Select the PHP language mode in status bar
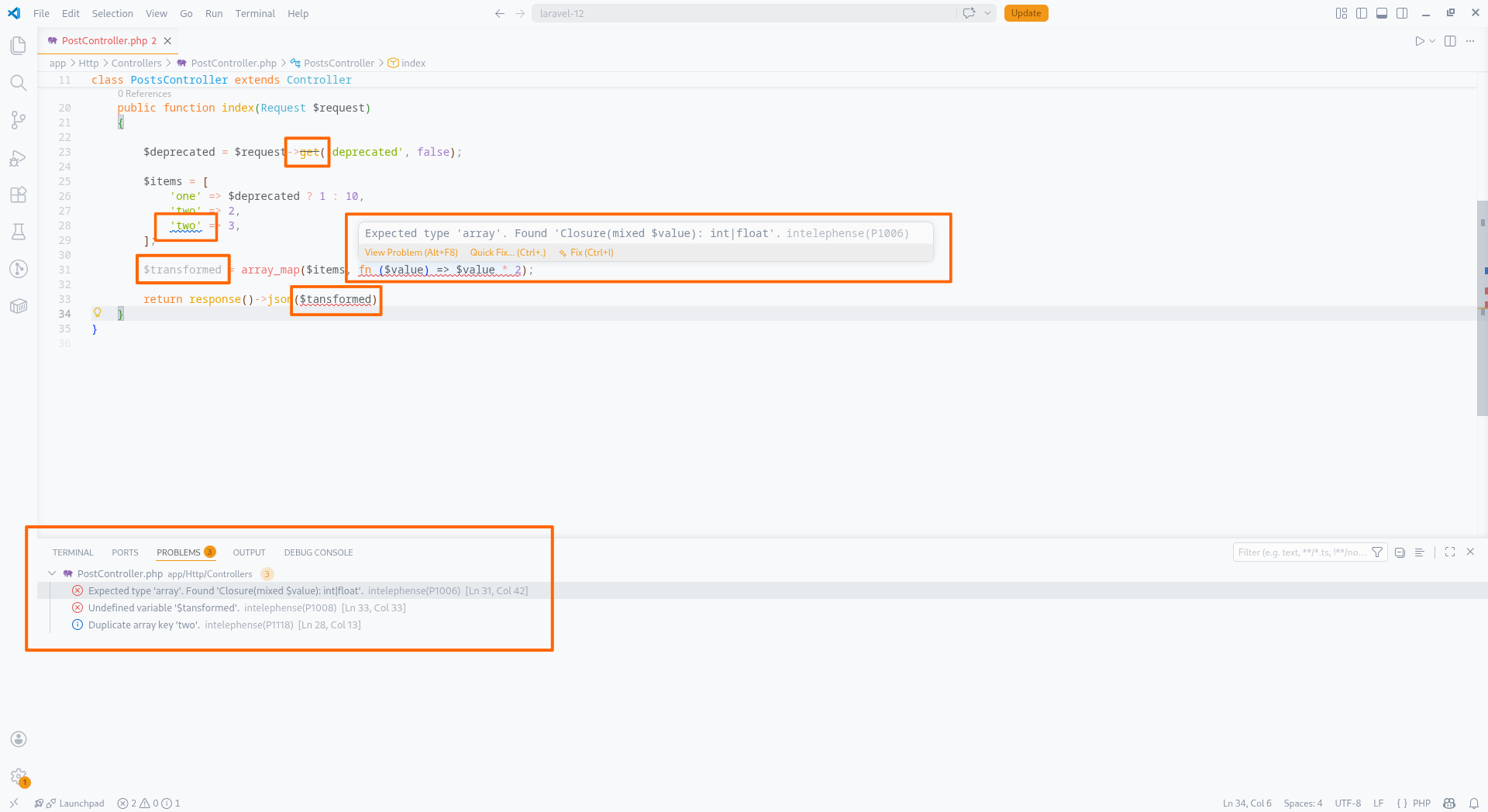Viewport: 1488px width, 812px height. pos(1421,803)
